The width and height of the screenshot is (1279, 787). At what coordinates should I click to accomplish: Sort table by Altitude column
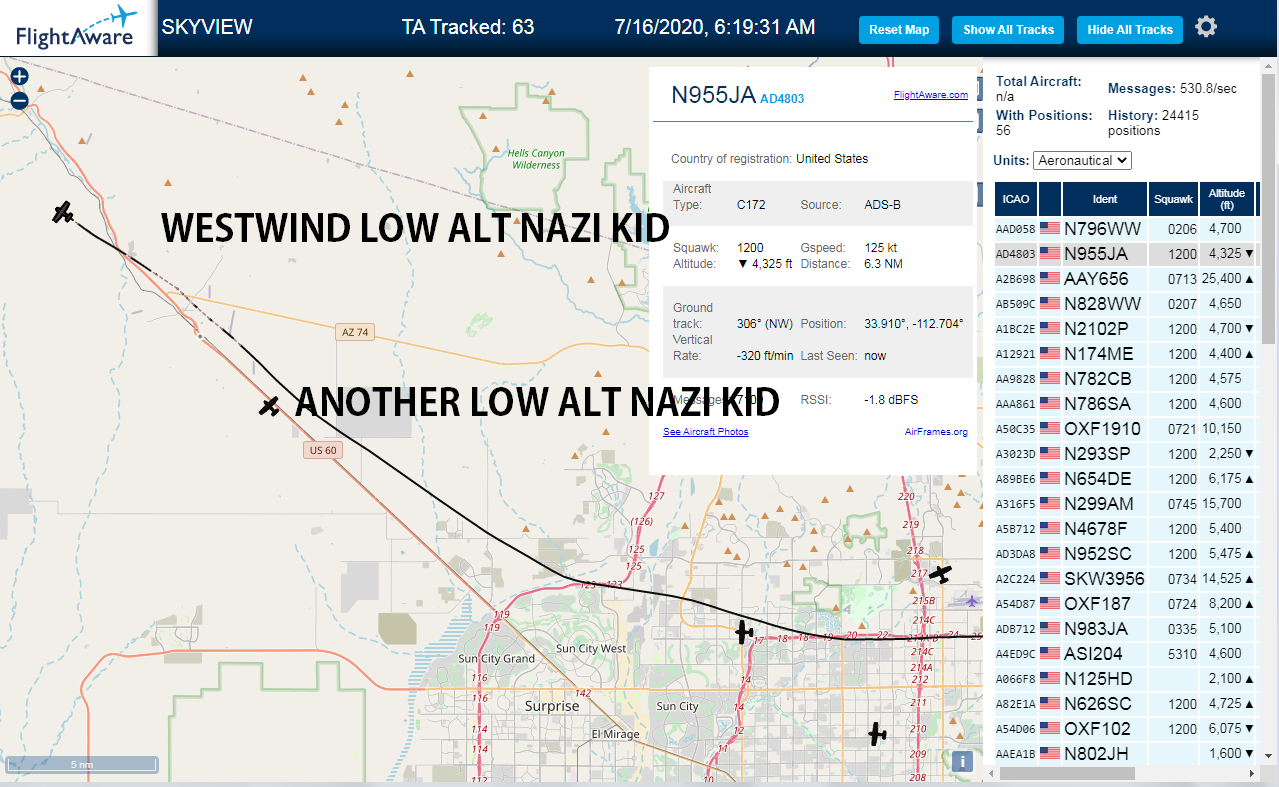click(x=1227, y=199)
